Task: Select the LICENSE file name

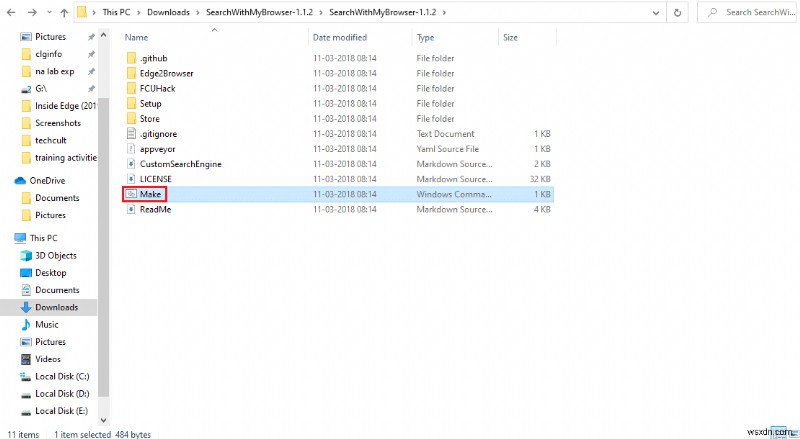Action: coord(156,179)
